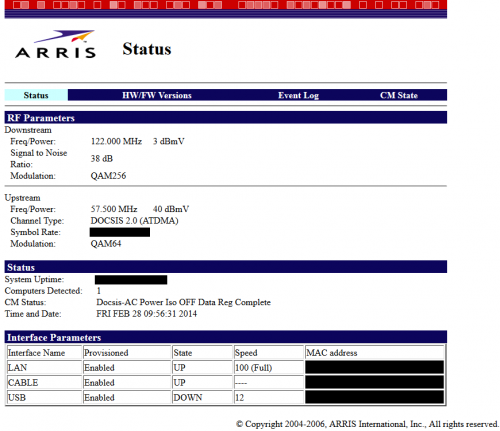This screenshot has height=431, width=500.
Task: Click the Status page title heading
Action: pos(147,49)
